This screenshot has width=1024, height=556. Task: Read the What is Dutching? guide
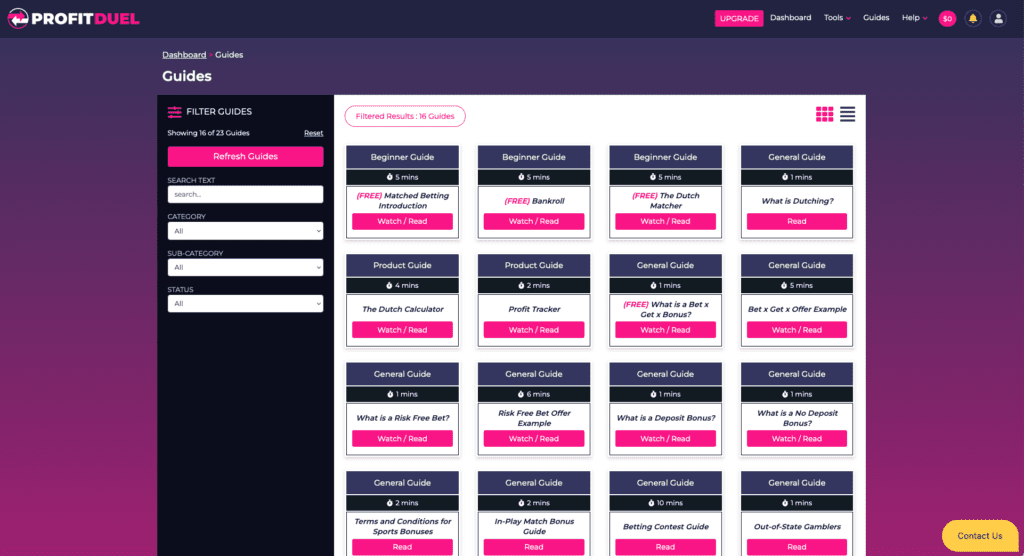tap(797, 221)
